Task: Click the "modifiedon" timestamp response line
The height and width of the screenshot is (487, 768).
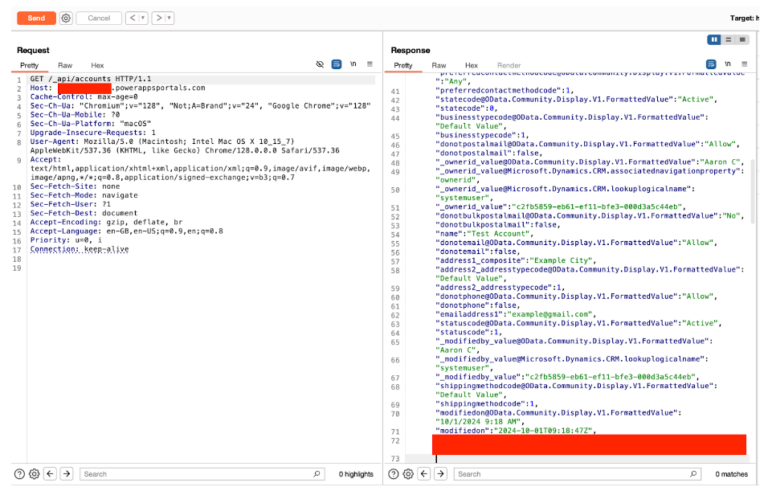Action: [516, 431]
